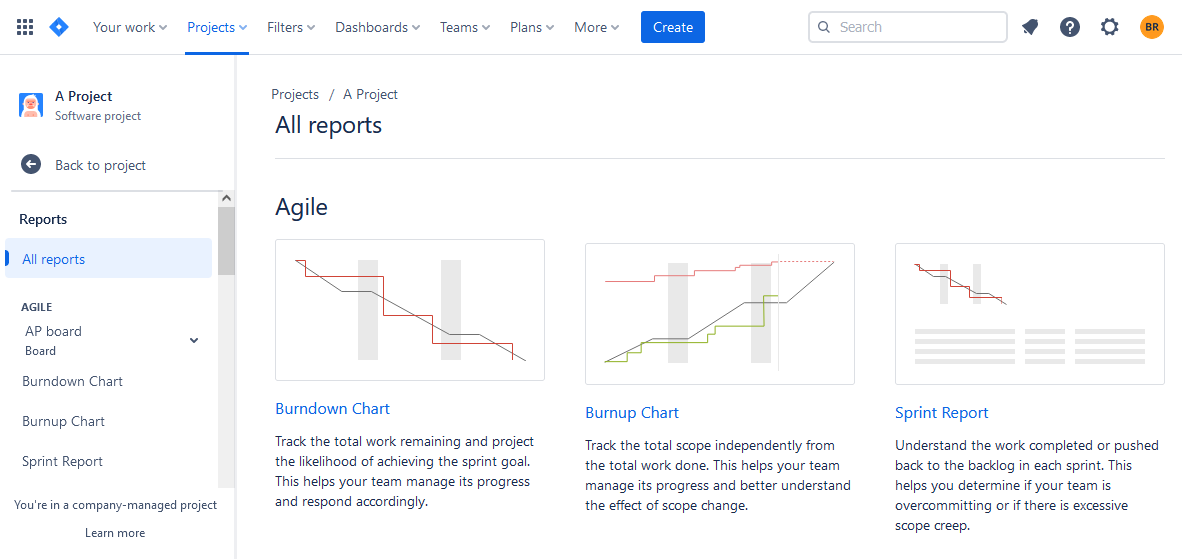Expand the AP board chevron
This screenshot has height=559, width=1182.
click(194, 341)
